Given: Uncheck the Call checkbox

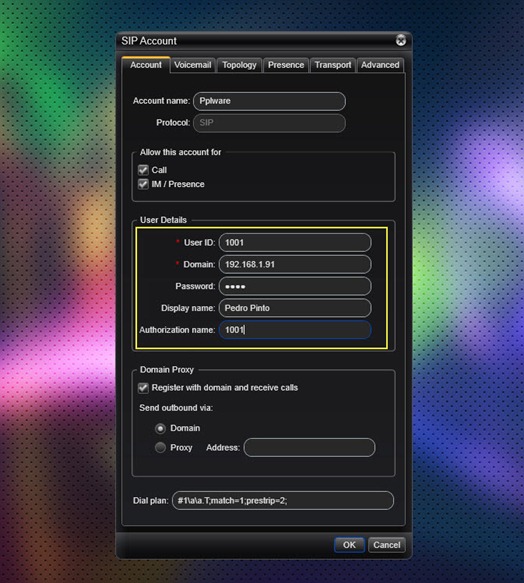Looking at the screenshot, I should coord(143,170).
